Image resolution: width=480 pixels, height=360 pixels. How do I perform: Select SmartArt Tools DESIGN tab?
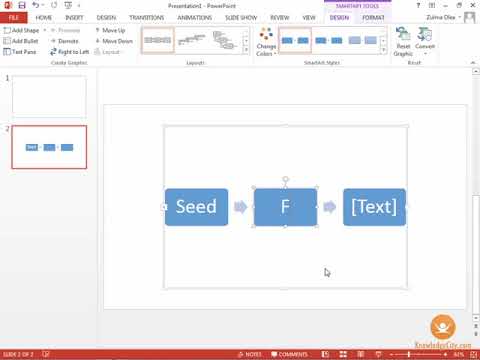pyautogui.click(x=339, y=18)
